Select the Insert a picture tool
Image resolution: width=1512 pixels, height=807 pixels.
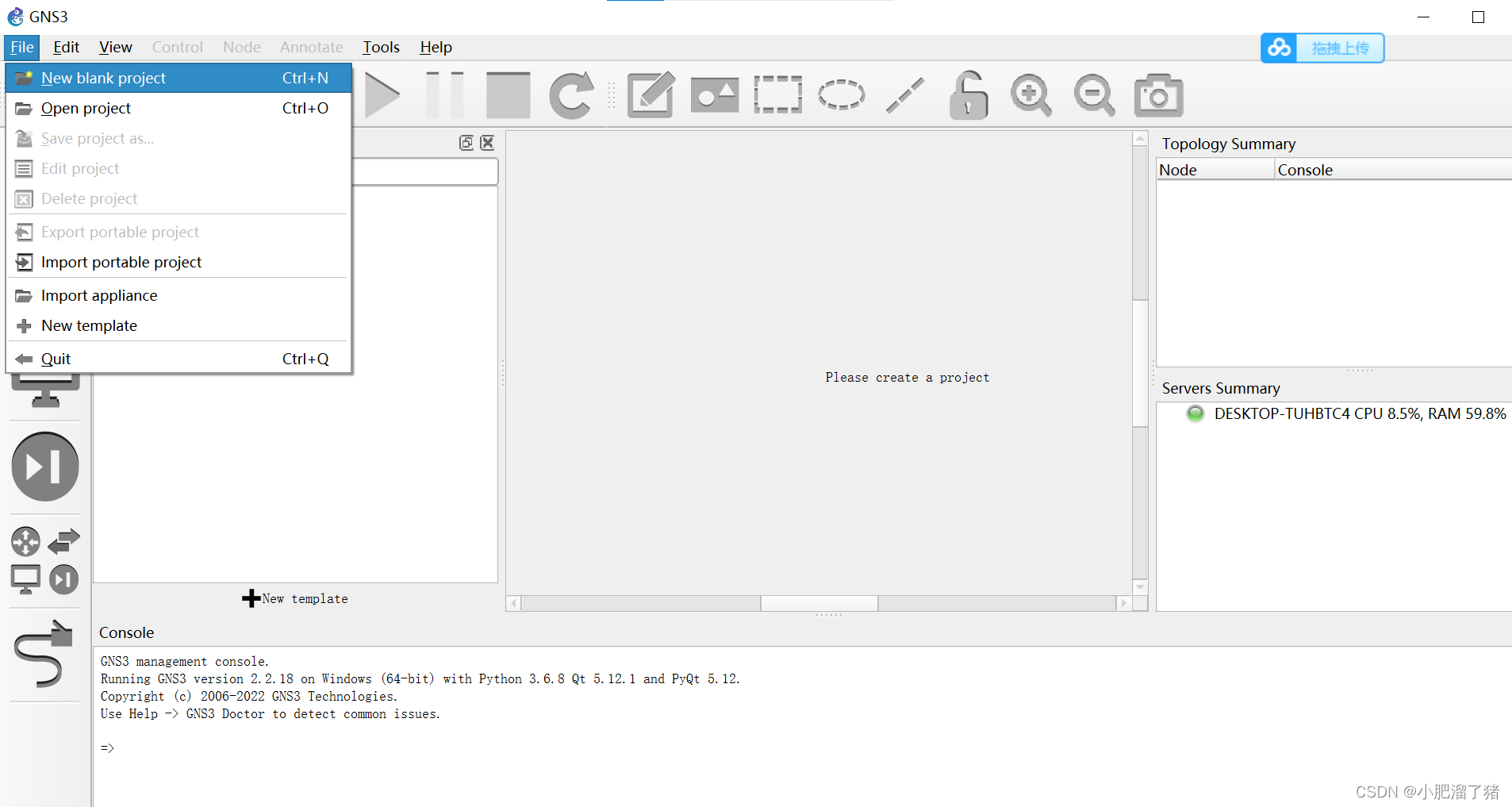pos(715,95)
